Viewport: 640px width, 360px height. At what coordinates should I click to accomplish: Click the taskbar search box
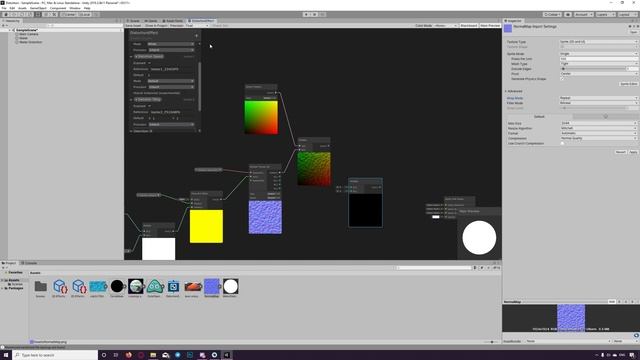click(x=55, y=355)
